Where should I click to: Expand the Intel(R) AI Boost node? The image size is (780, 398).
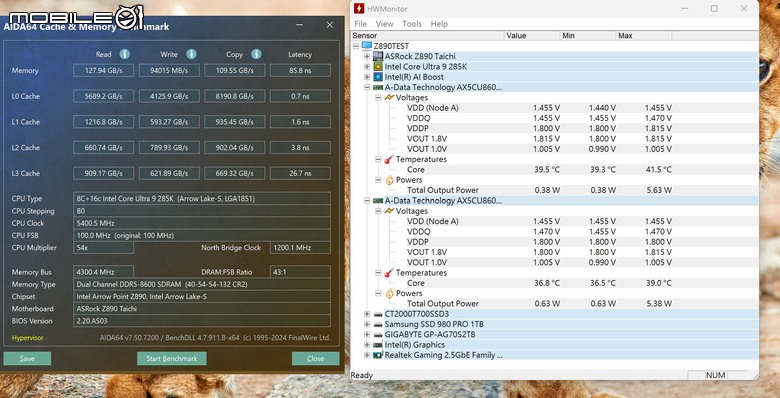click(x=367, y=77)
